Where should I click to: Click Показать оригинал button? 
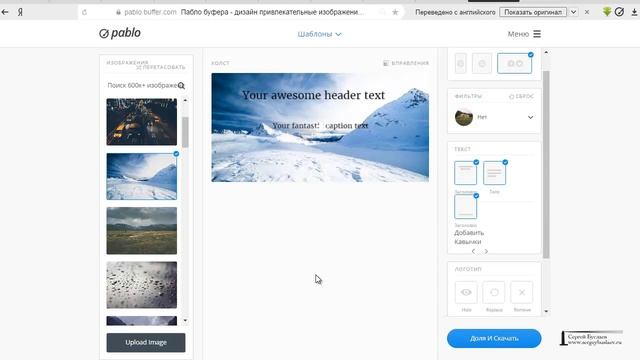pyautogui.click(x=533, y=12)
